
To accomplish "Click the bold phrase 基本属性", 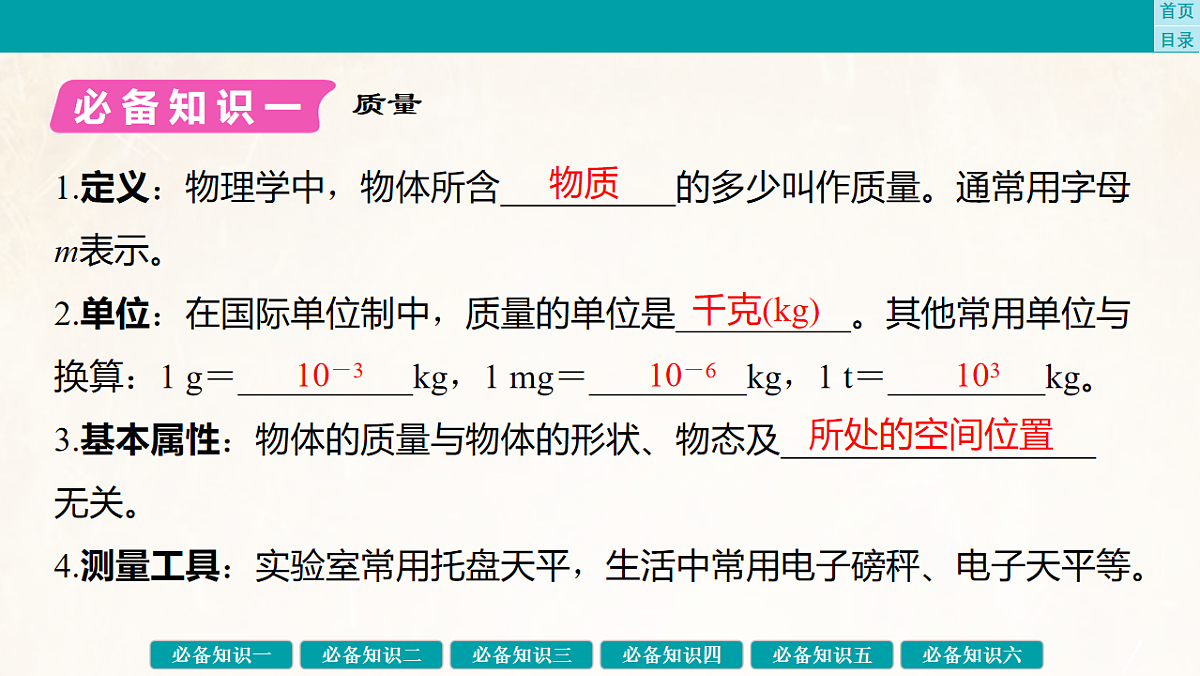I will click(150, 440).
